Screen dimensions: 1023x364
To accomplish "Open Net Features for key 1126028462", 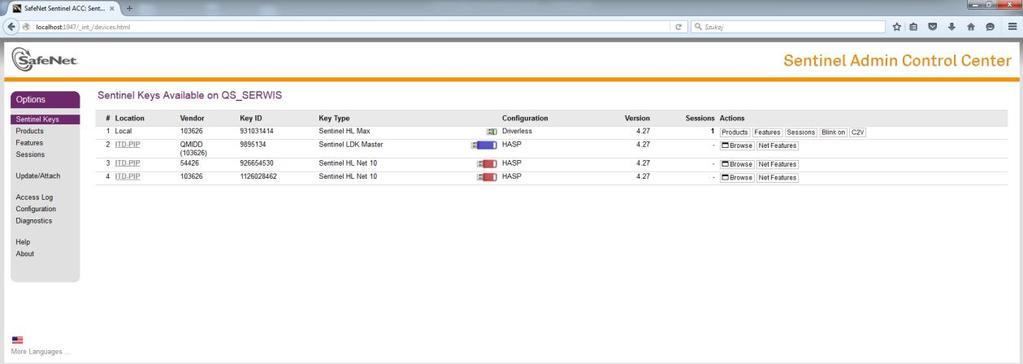I will [777, 177].
